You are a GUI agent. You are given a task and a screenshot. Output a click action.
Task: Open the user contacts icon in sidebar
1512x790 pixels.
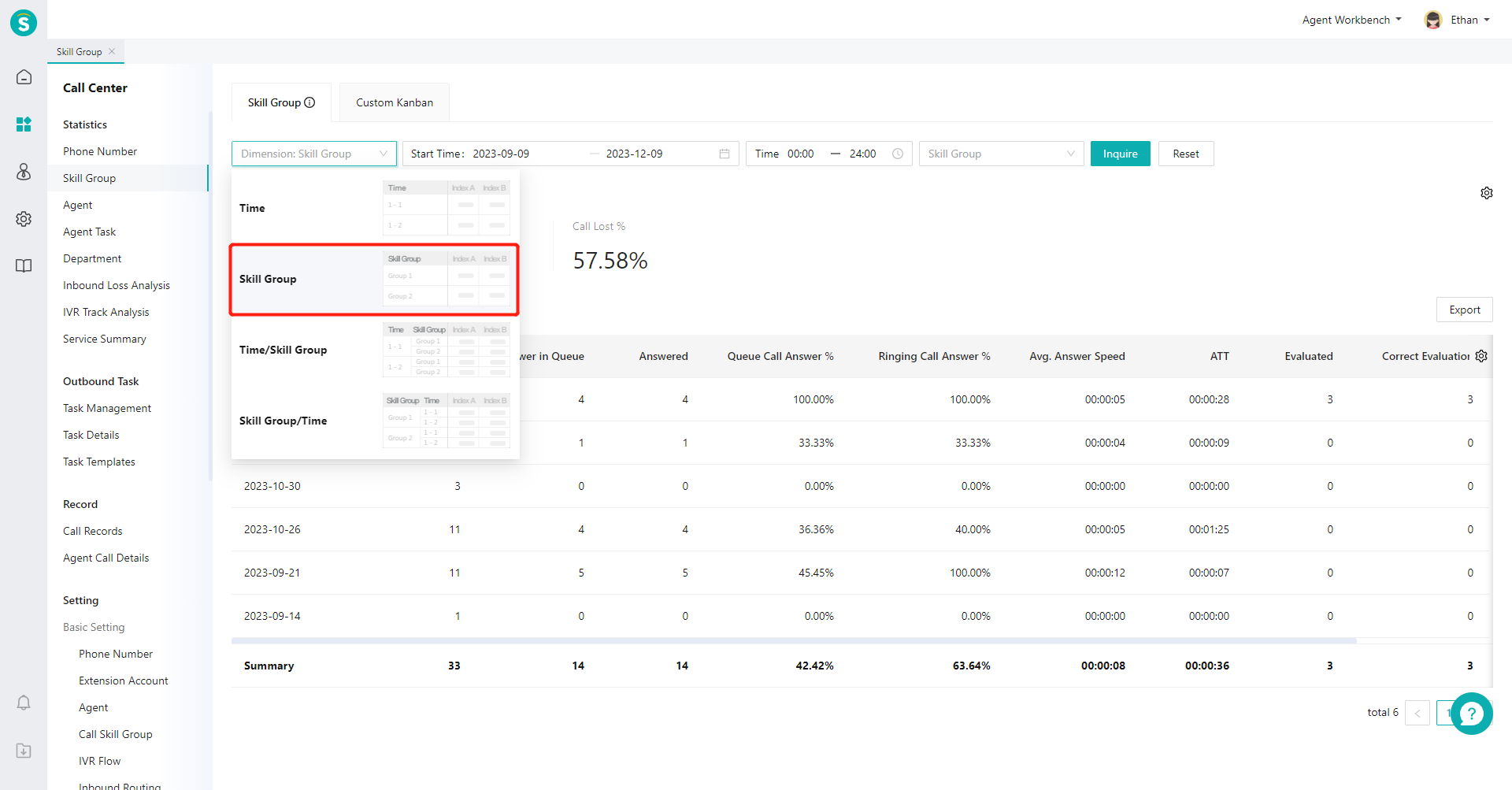click(x=24, y=172)
